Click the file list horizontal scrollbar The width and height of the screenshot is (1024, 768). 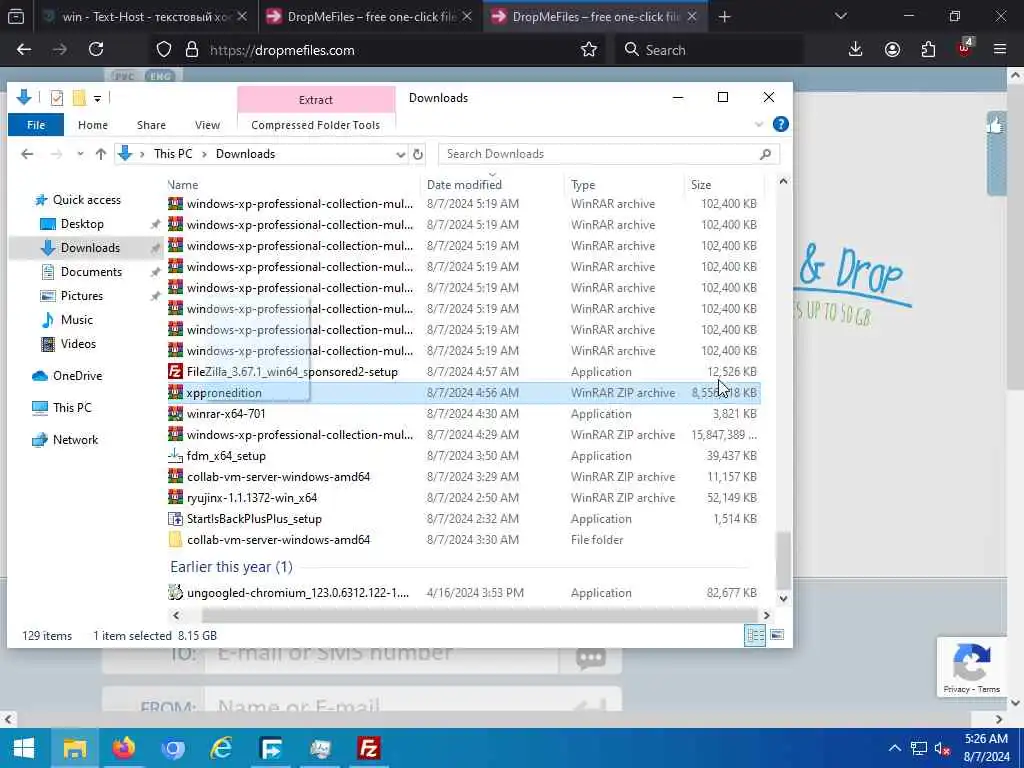click(x=479, y=615)
